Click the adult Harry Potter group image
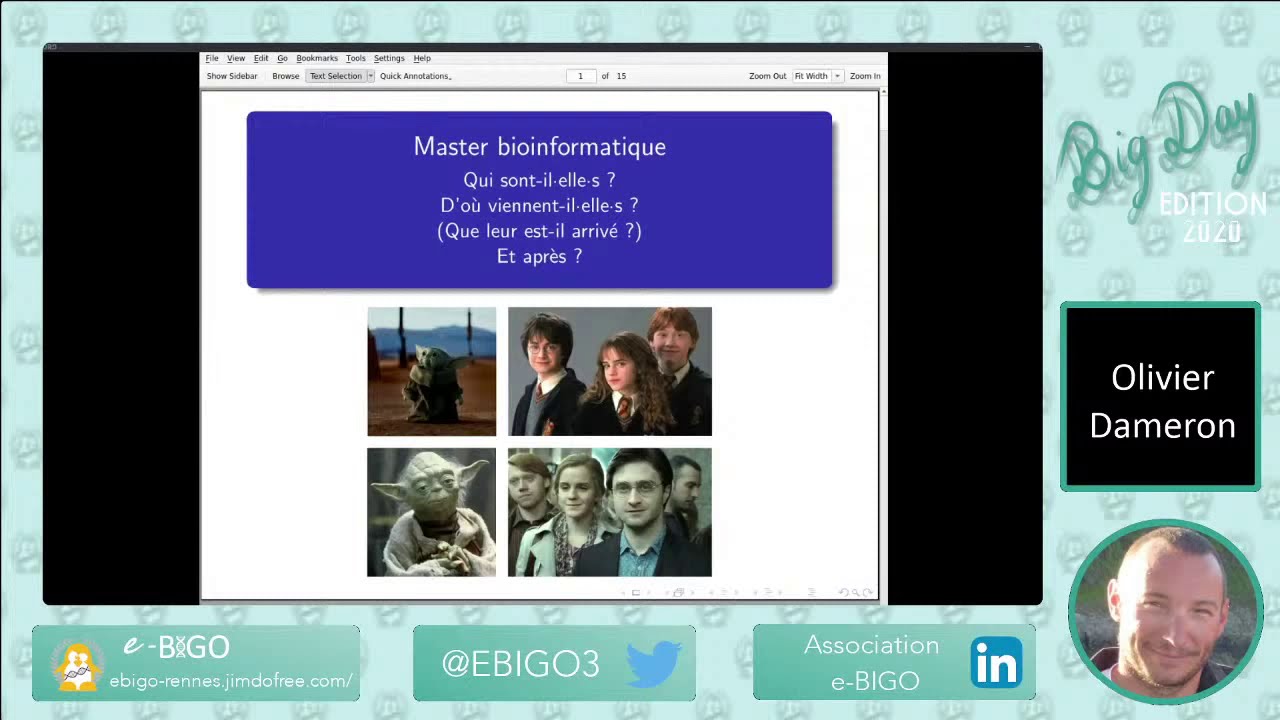Image resolution: width=1280 pixels, height=720 pixels. point(610,512)
